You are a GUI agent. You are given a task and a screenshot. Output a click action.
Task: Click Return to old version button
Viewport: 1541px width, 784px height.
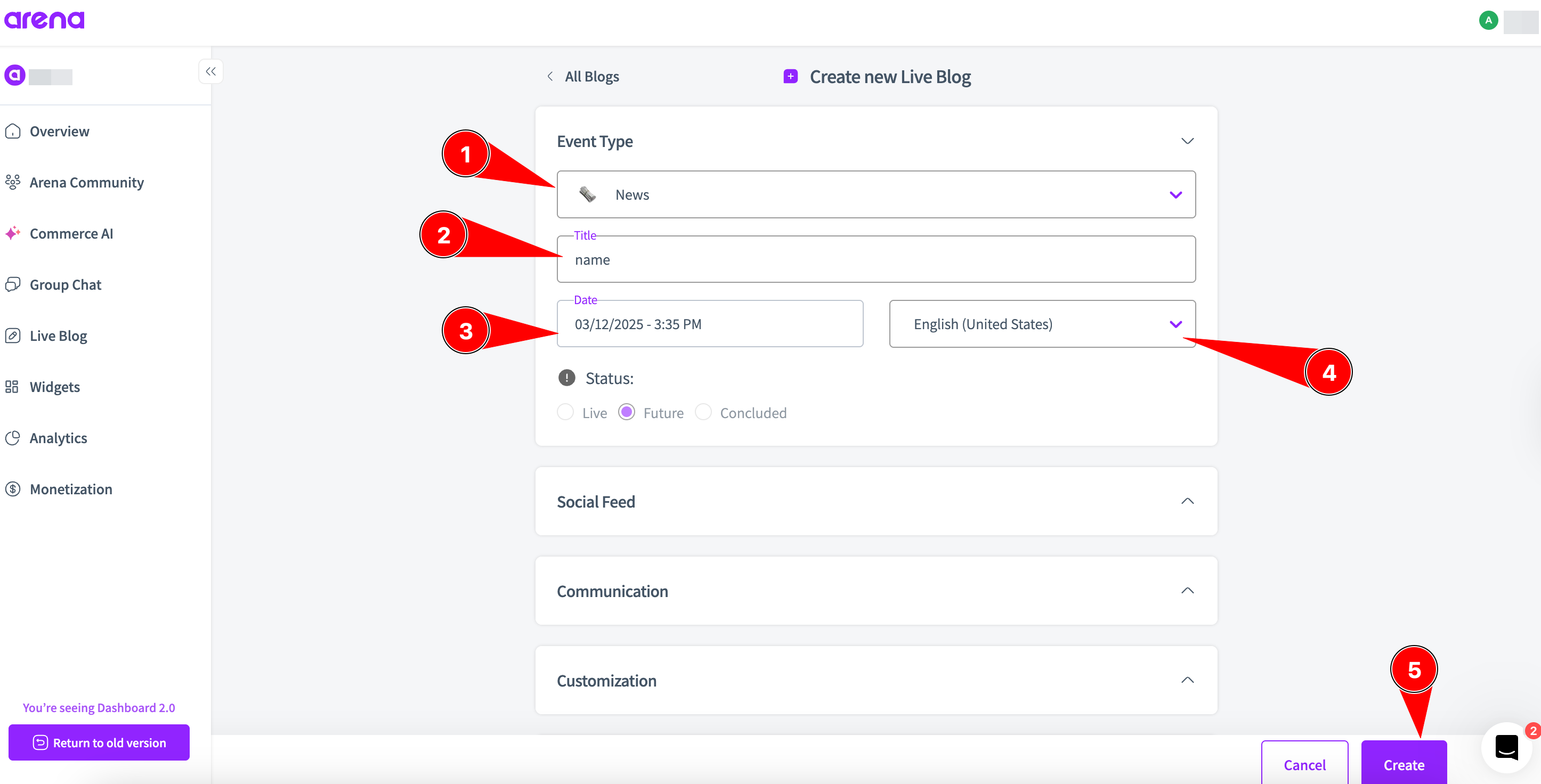pyautogui.click(x=99, y=743)
